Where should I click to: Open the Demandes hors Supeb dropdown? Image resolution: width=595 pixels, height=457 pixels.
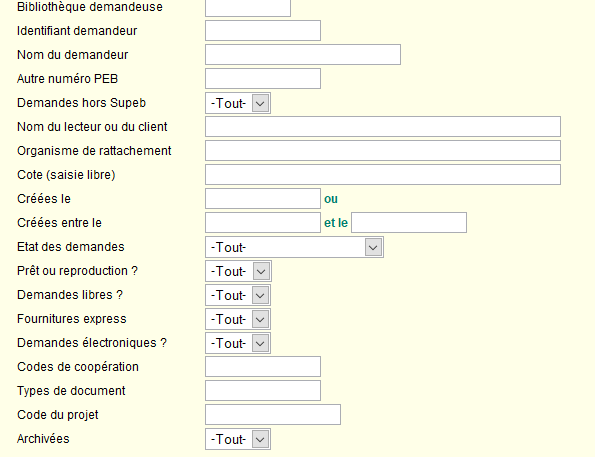pos(238,103)
